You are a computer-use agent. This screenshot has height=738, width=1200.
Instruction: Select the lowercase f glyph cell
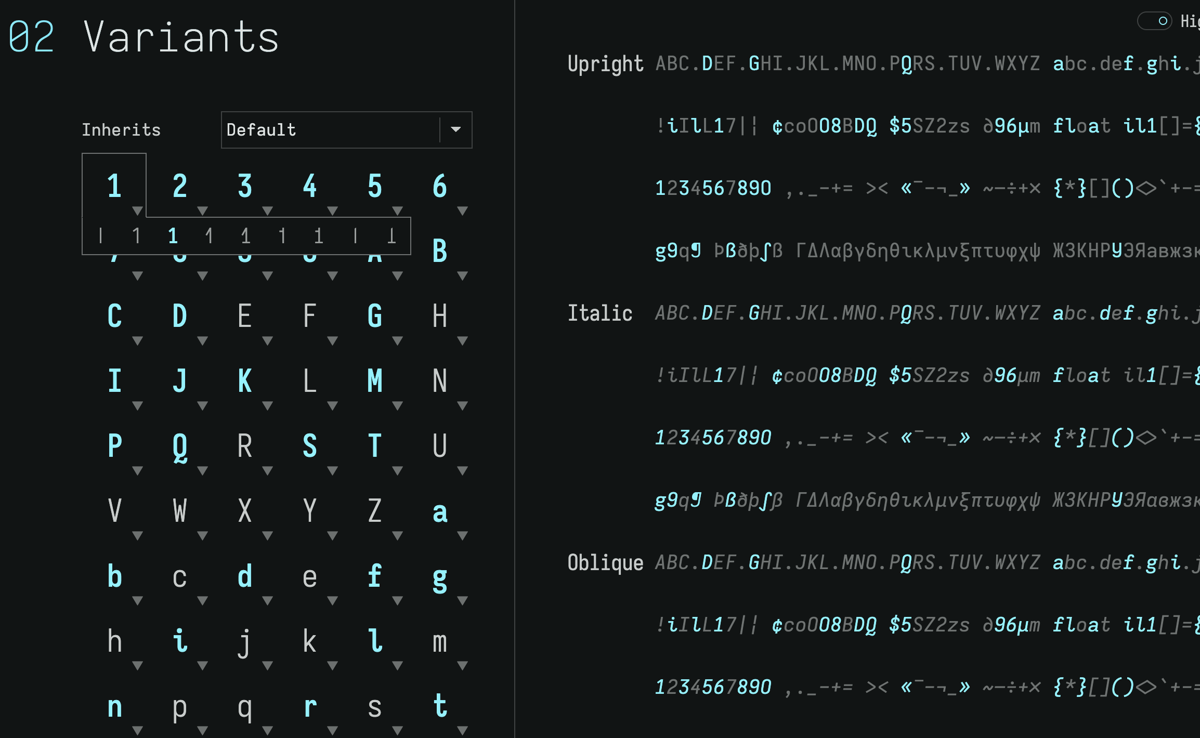[374, 577]
